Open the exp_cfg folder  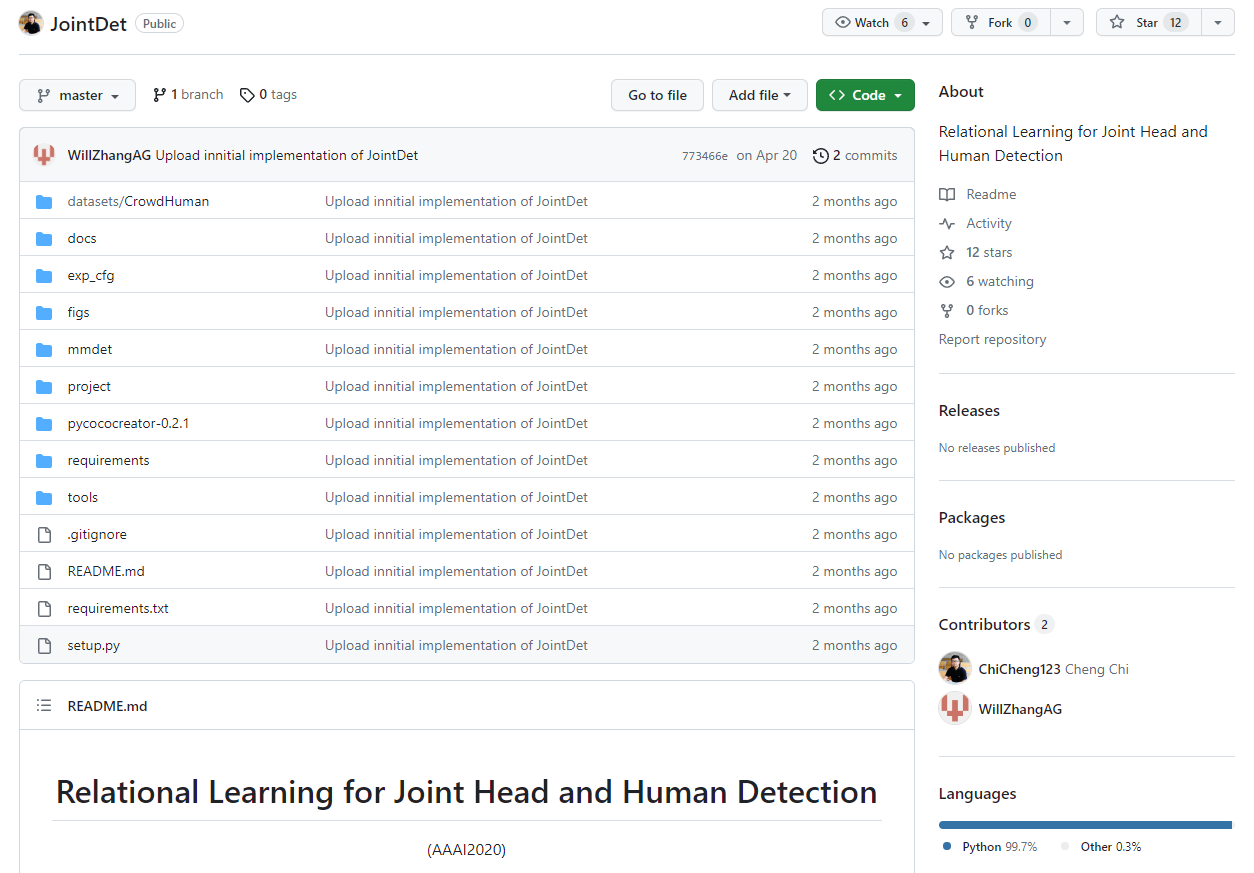tap(91, 275)
